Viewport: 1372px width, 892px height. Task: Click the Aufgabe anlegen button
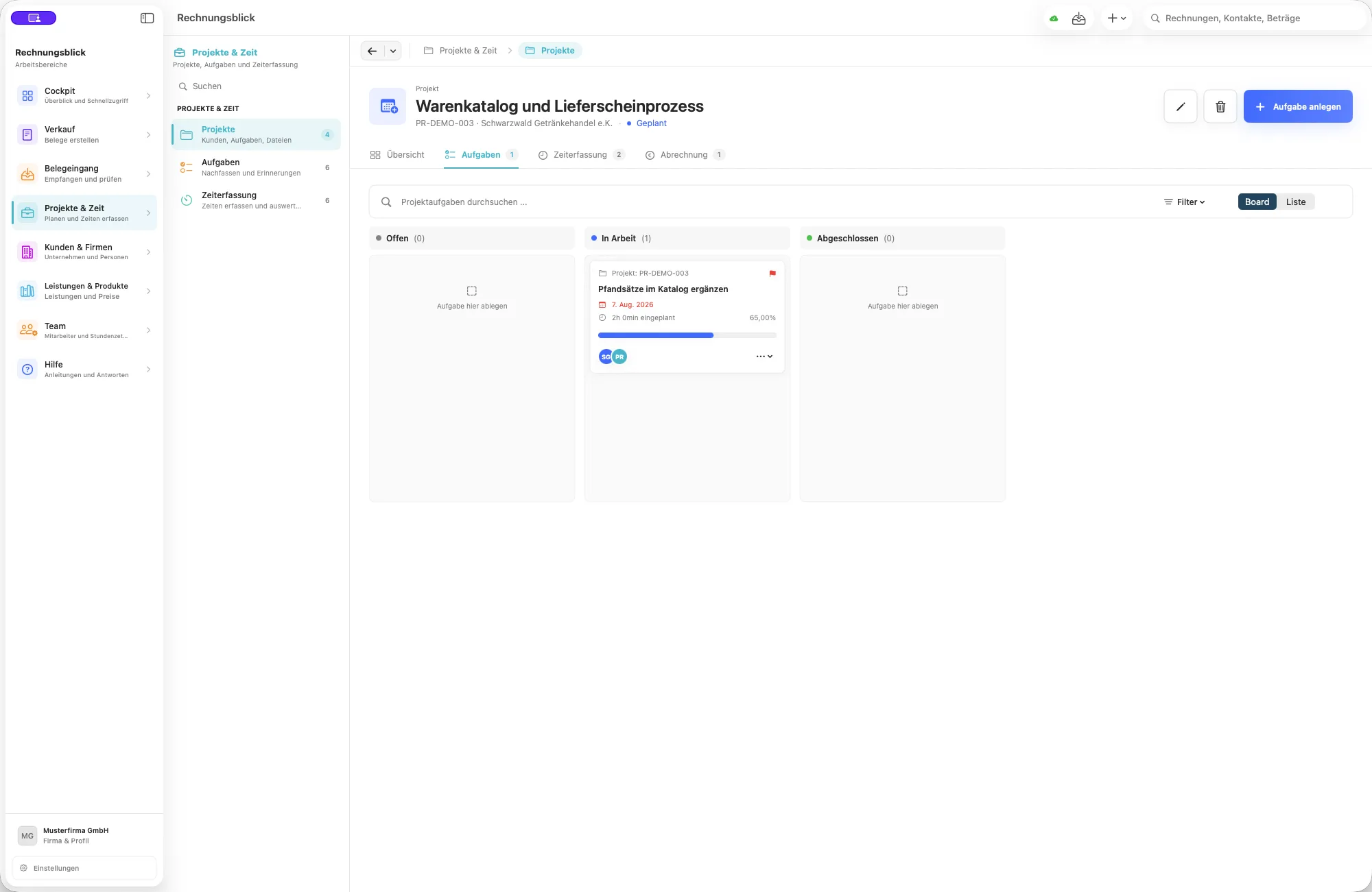pyautogui.click(x=1298, y=106)
